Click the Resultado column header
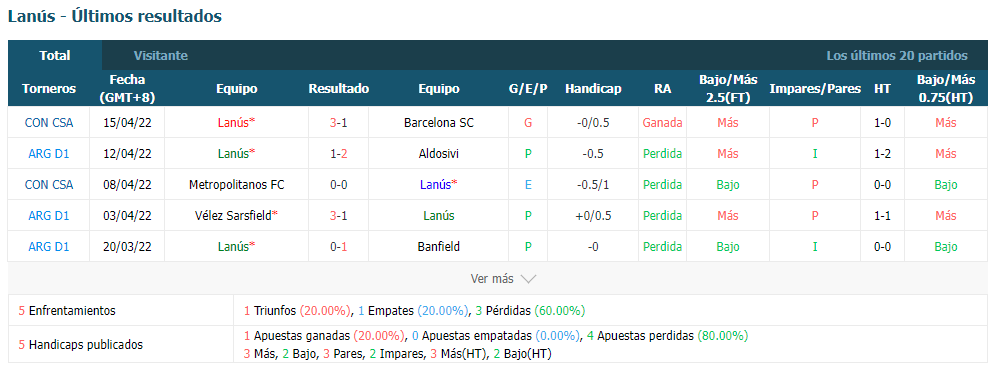Screen dimensions: 996x370 (339, 88)
